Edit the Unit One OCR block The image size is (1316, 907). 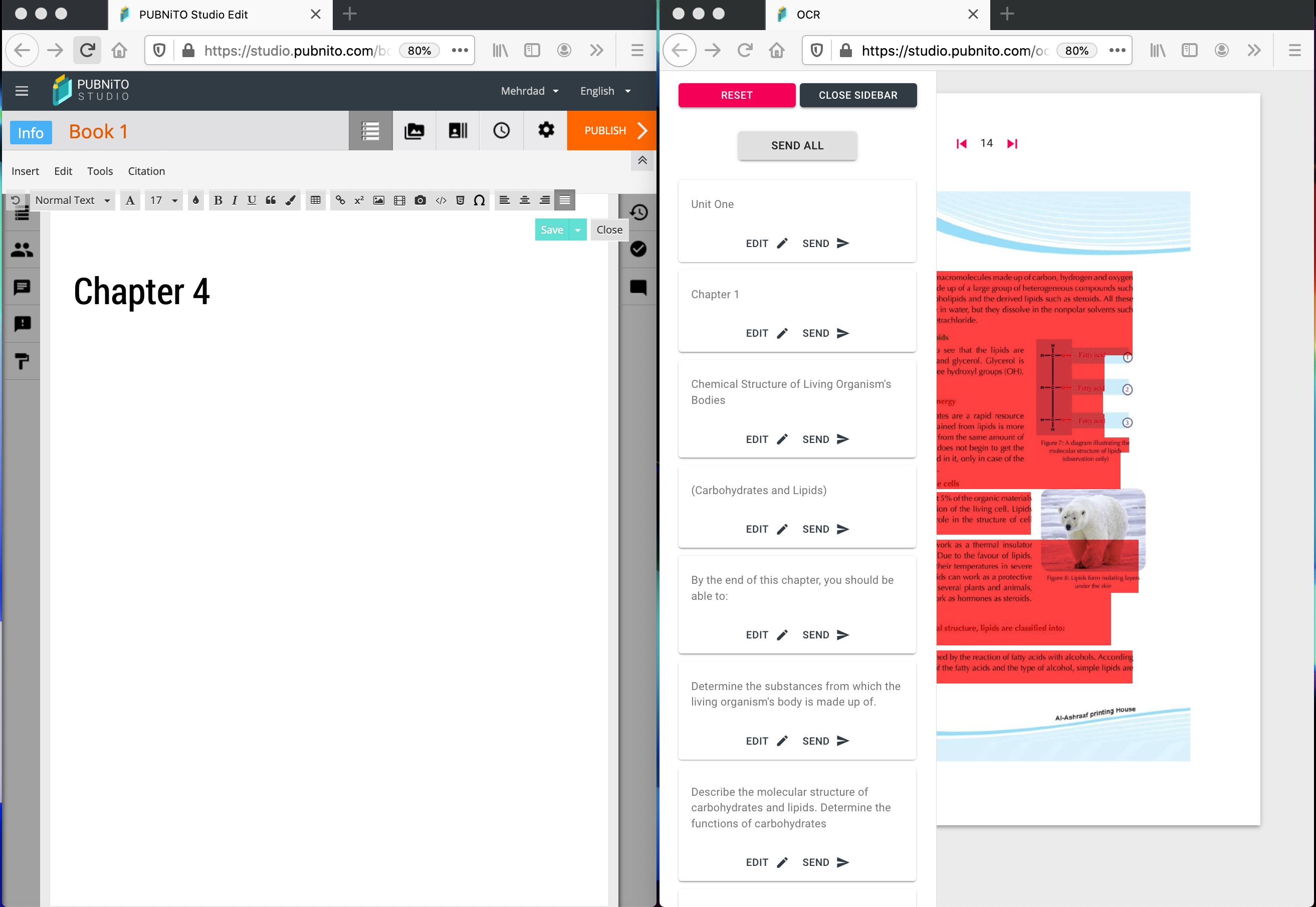[767, 243]
